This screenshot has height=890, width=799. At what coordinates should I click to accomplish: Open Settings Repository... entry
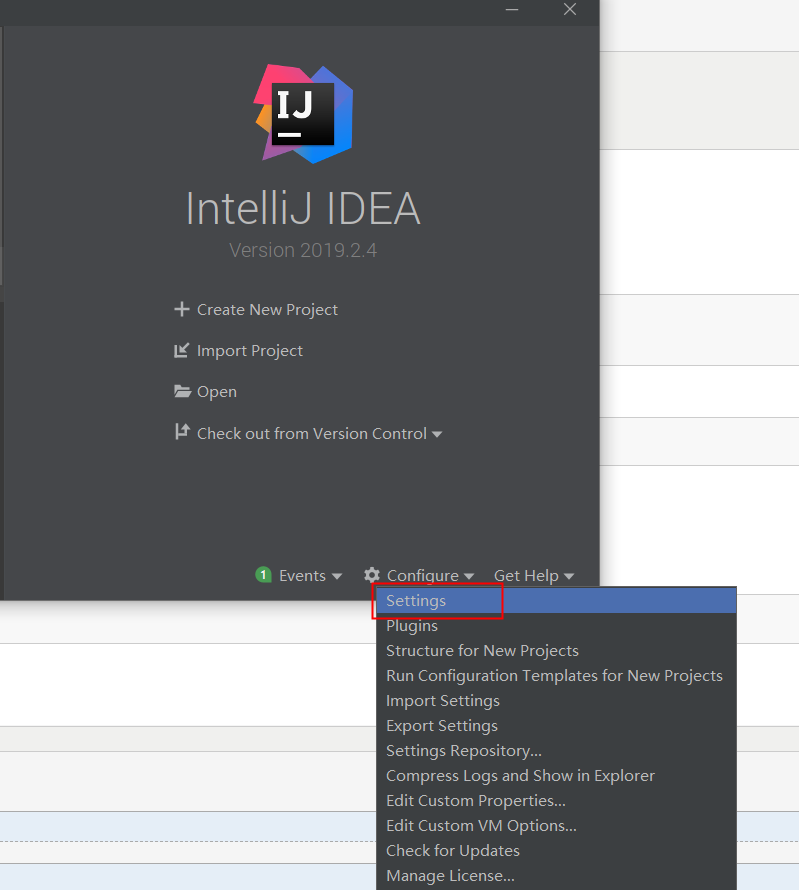(x=556, y=750)
